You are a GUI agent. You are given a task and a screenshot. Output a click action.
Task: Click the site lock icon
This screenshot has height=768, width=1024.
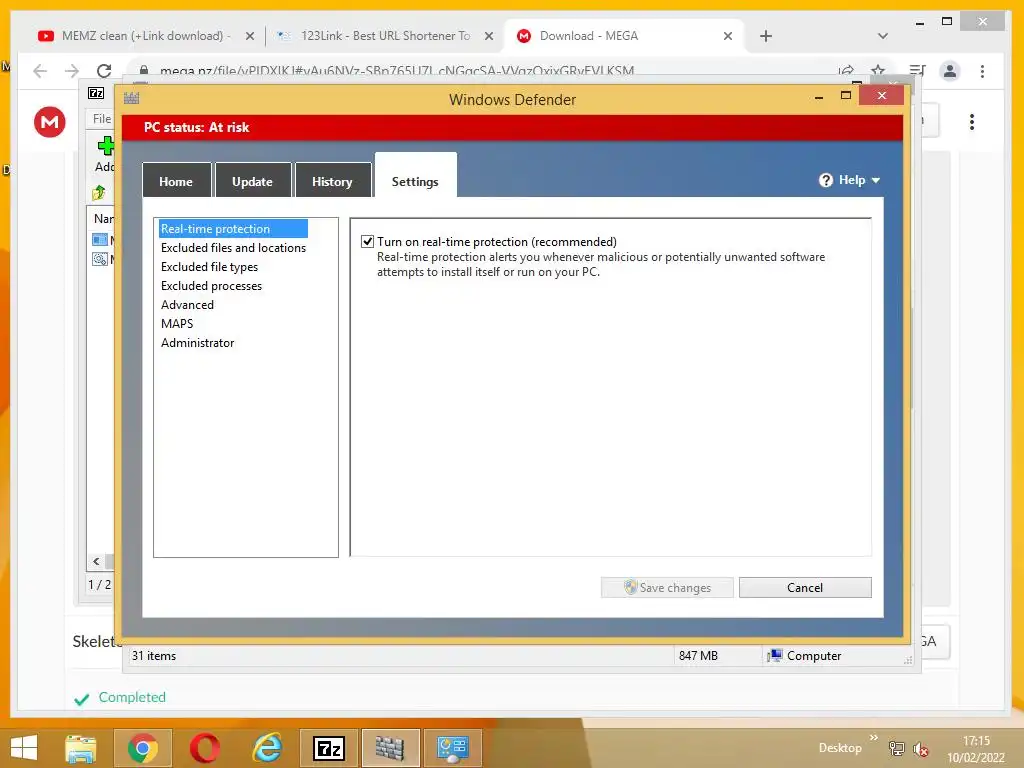pos(143,70)
